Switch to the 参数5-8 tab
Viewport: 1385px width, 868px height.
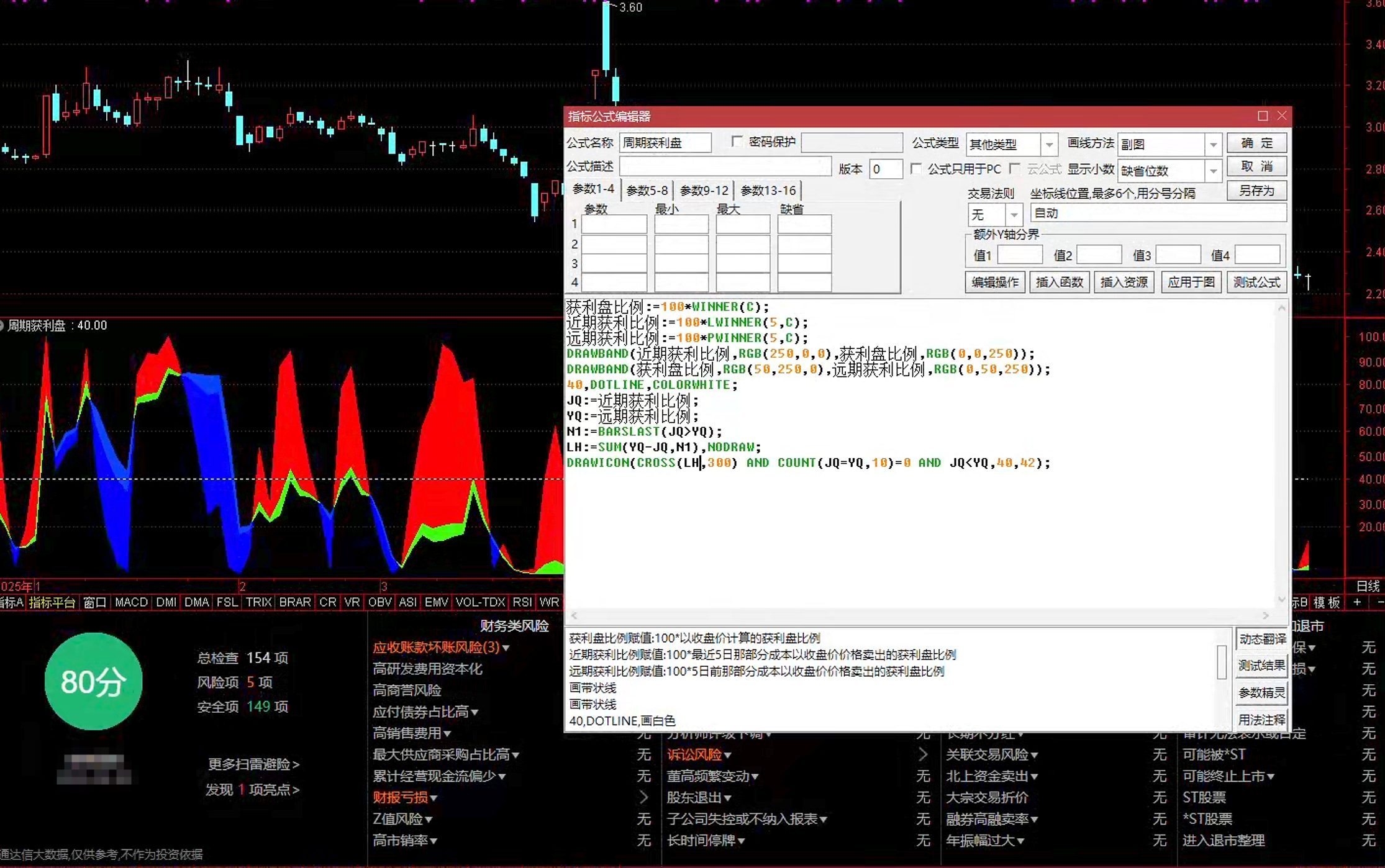tap(647, 191)
